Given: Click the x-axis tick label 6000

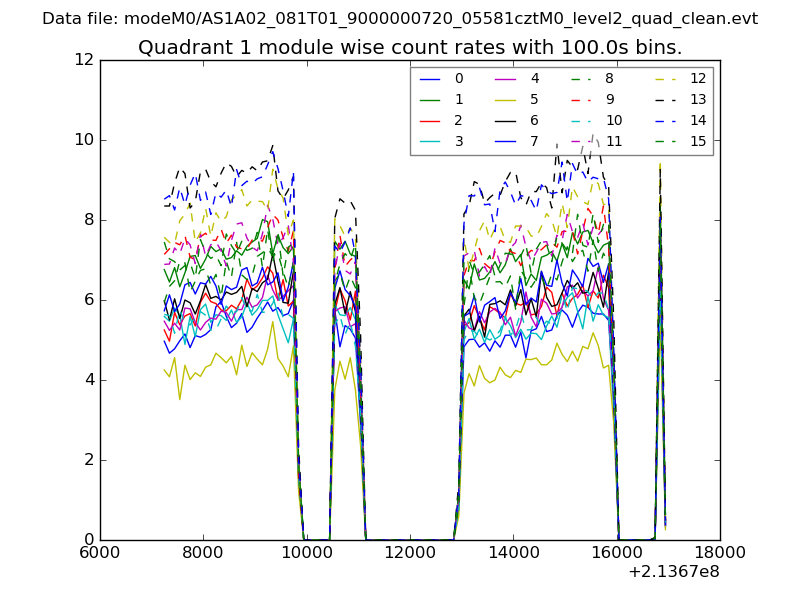Looking at the screenshot, I should point(100,551).
